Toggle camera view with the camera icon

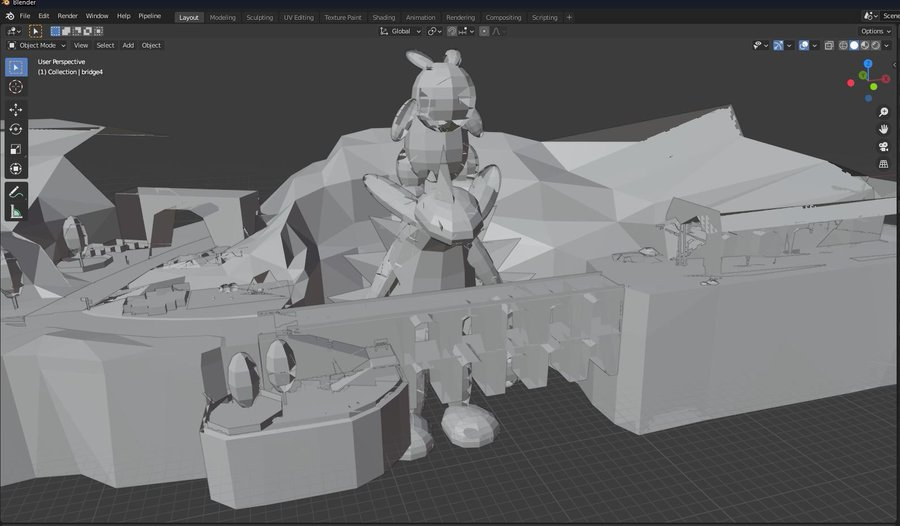[x=883, y=146]
